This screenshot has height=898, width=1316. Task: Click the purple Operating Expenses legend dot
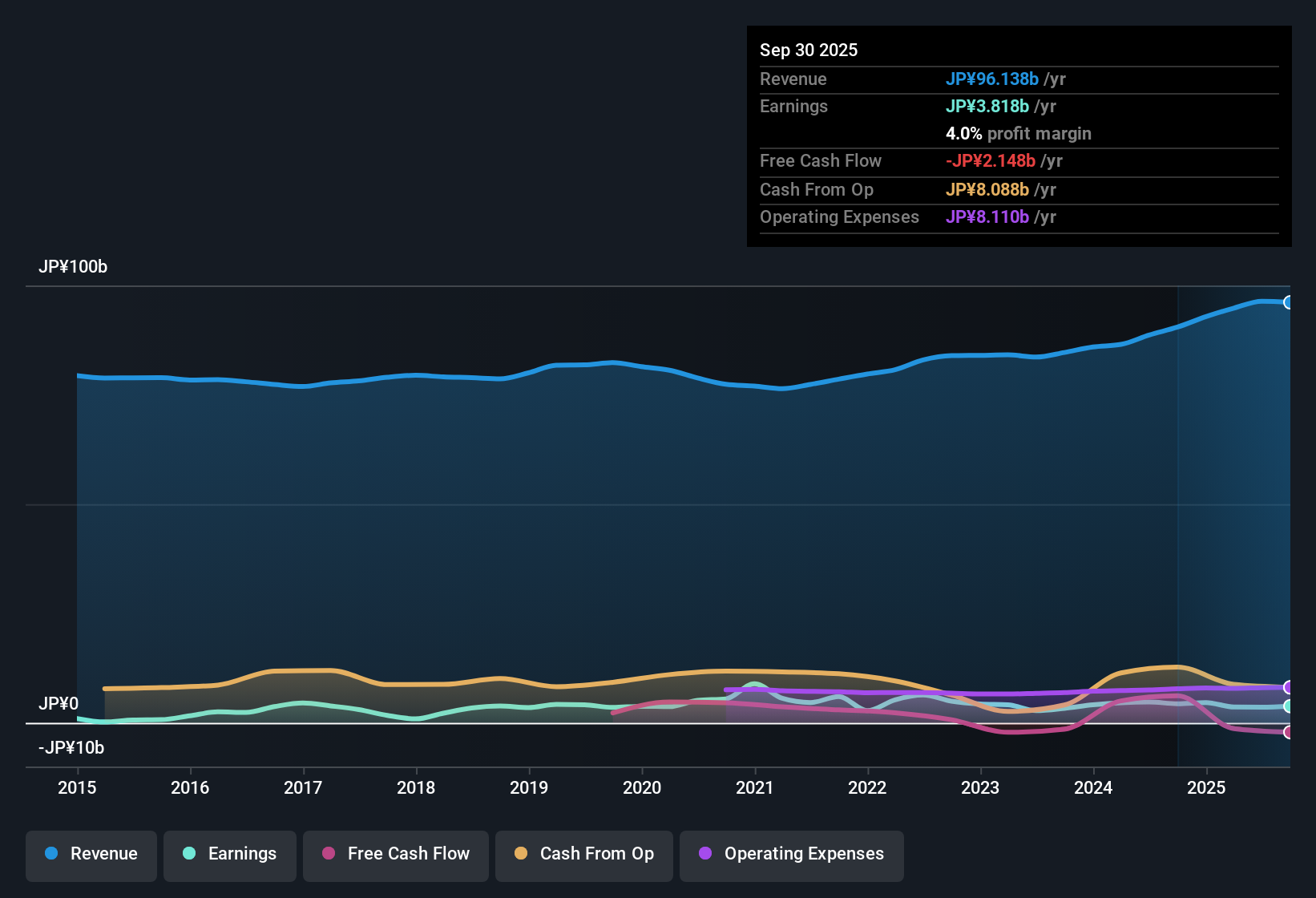[x=704, y=854]
